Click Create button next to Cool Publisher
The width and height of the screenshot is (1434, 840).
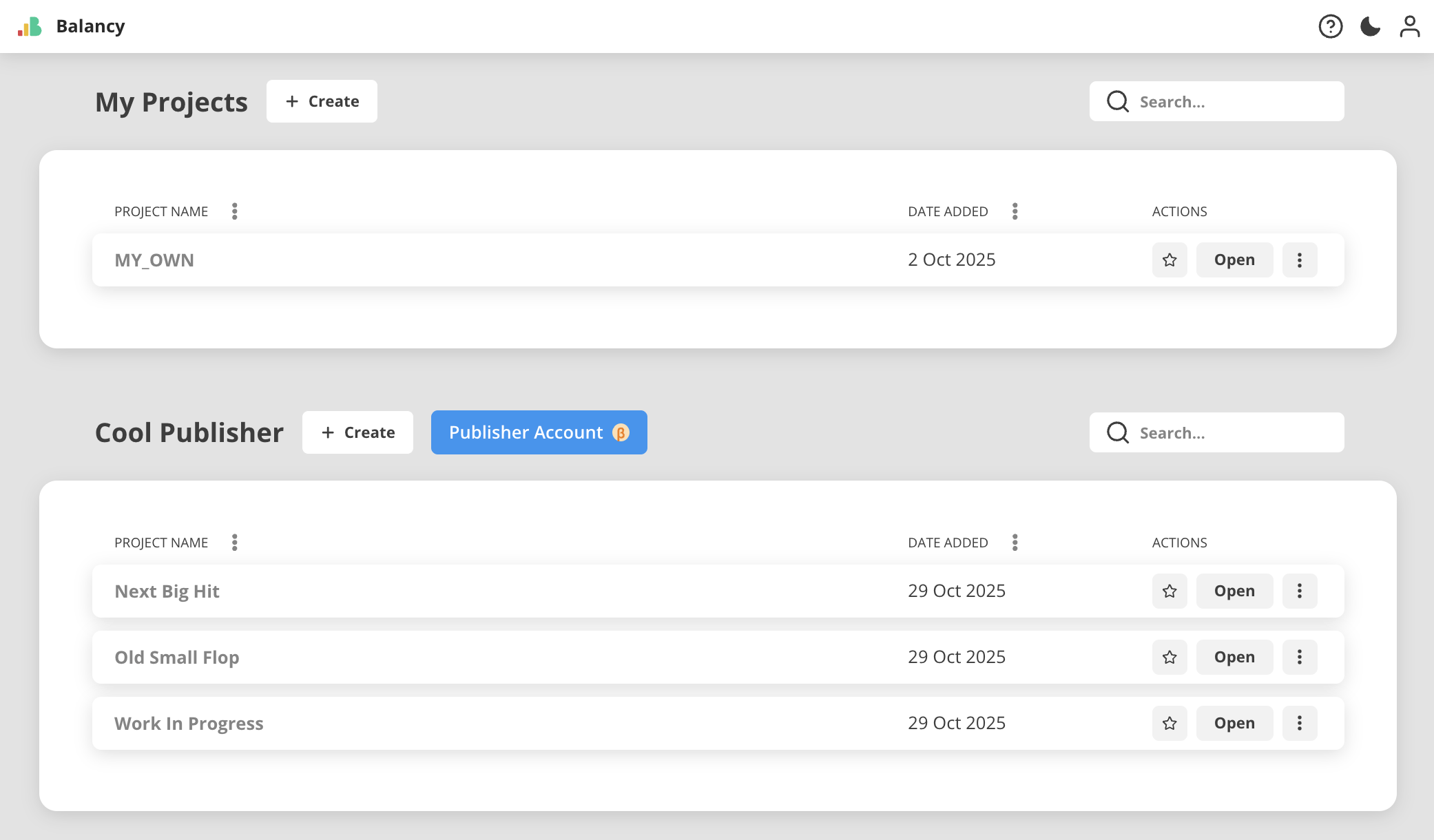click(357, 432)
